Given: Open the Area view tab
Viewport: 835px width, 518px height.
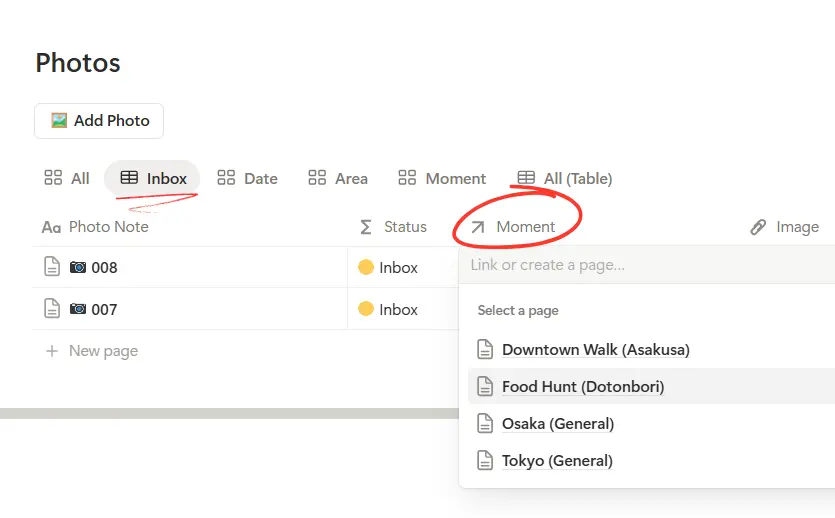Looking at the screenshot, I should (338, 178).
